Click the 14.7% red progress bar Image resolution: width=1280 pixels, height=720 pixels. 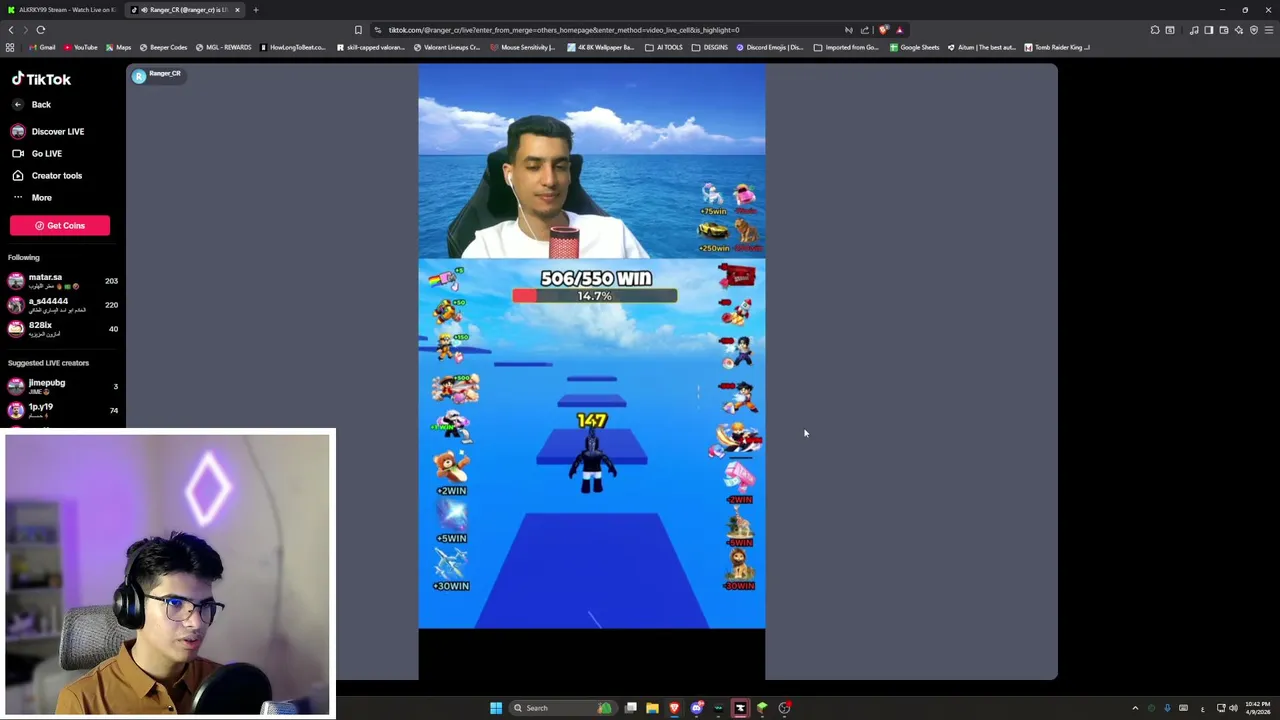[x=594, y=296]
